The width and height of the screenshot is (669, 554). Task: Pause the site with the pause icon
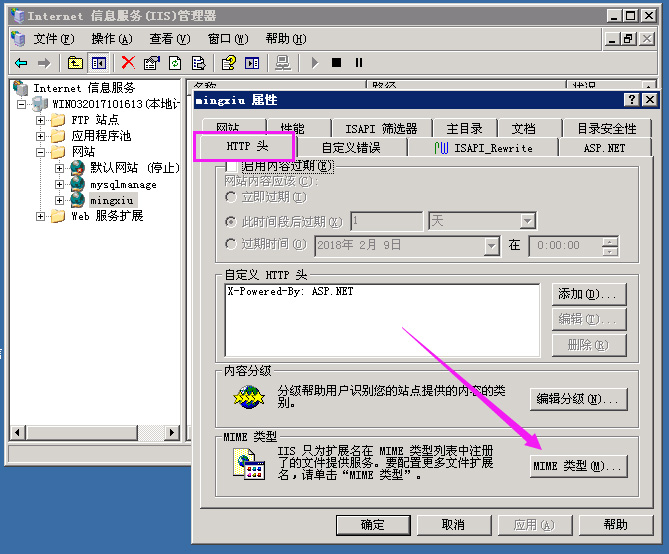359,63
